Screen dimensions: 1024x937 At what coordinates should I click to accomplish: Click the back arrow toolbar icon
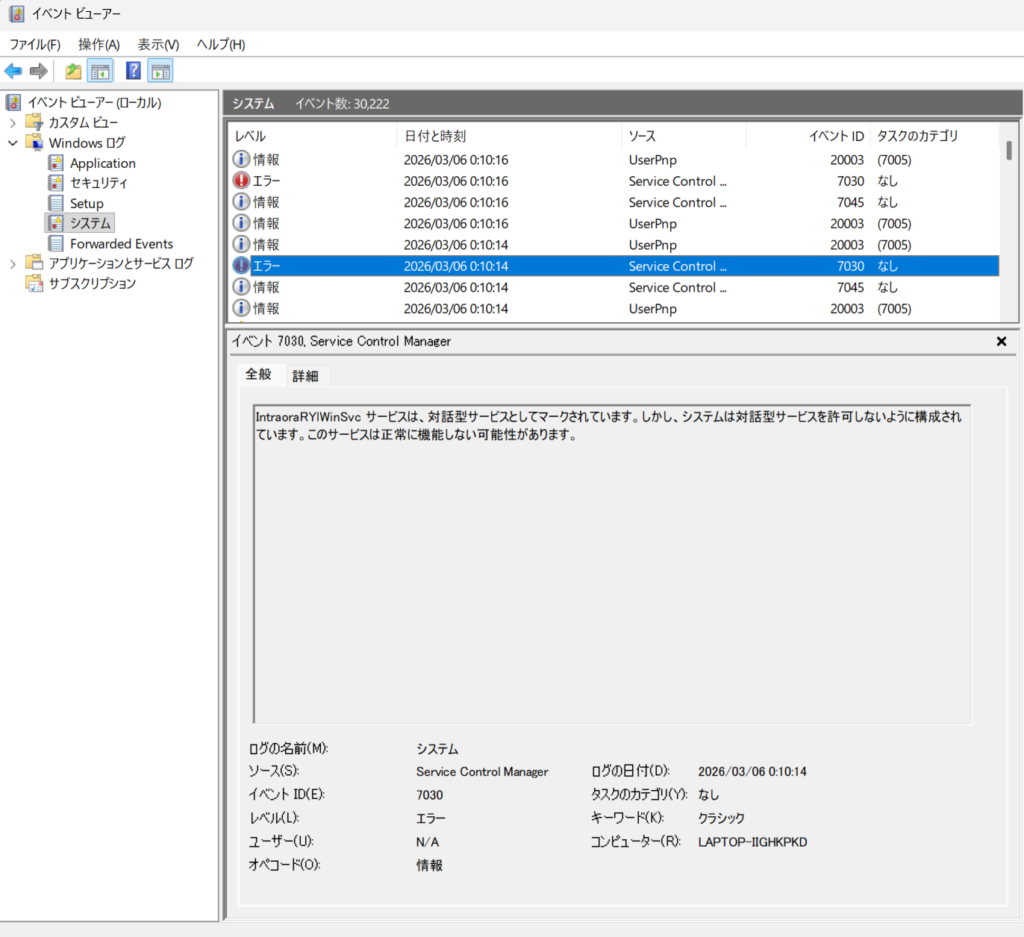click(13, 71)
